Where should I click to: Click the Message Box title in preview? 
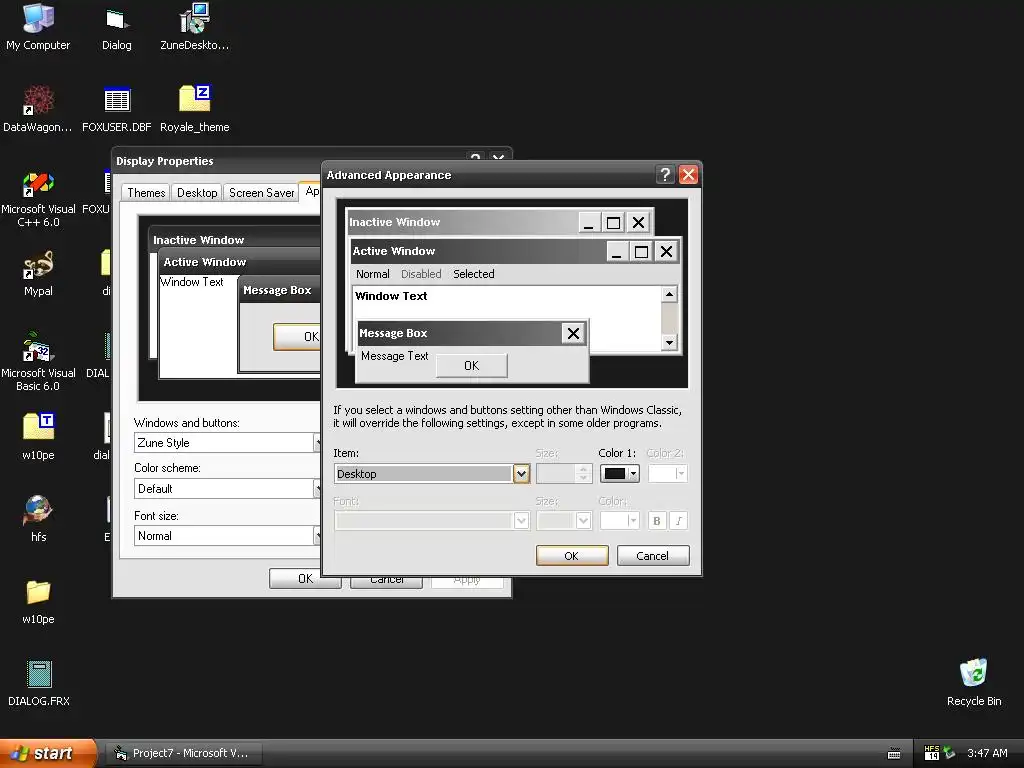tap(393, 333)
